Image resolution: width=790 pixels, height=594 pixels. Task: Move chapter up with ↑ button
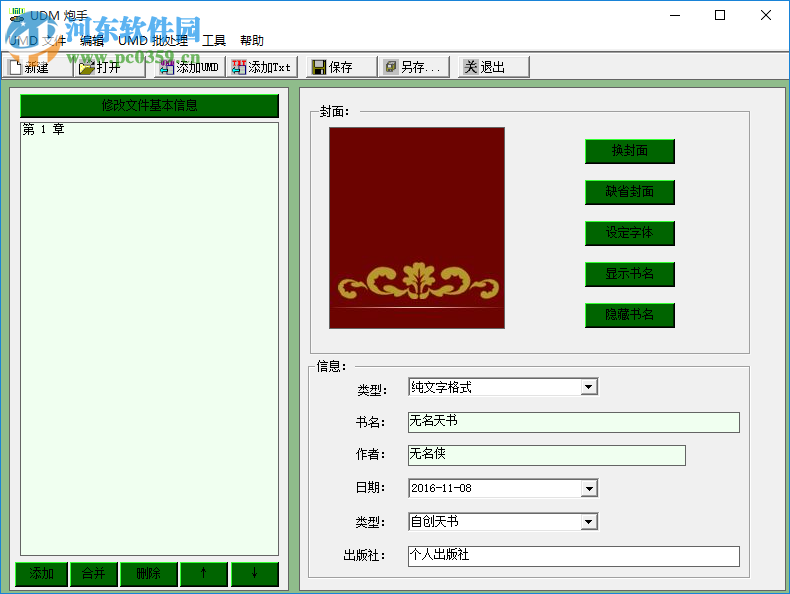(x=204, y=574)
